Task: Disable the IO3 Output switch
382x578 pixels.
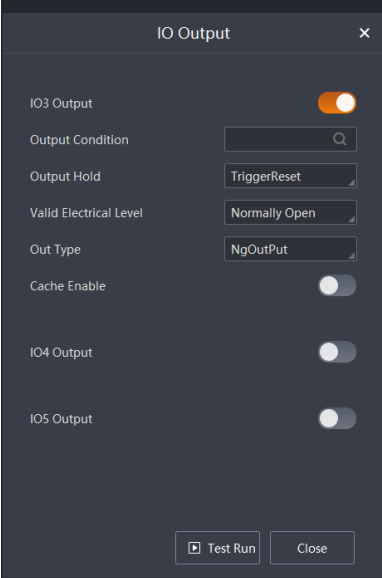Action: tap(337, 103)
